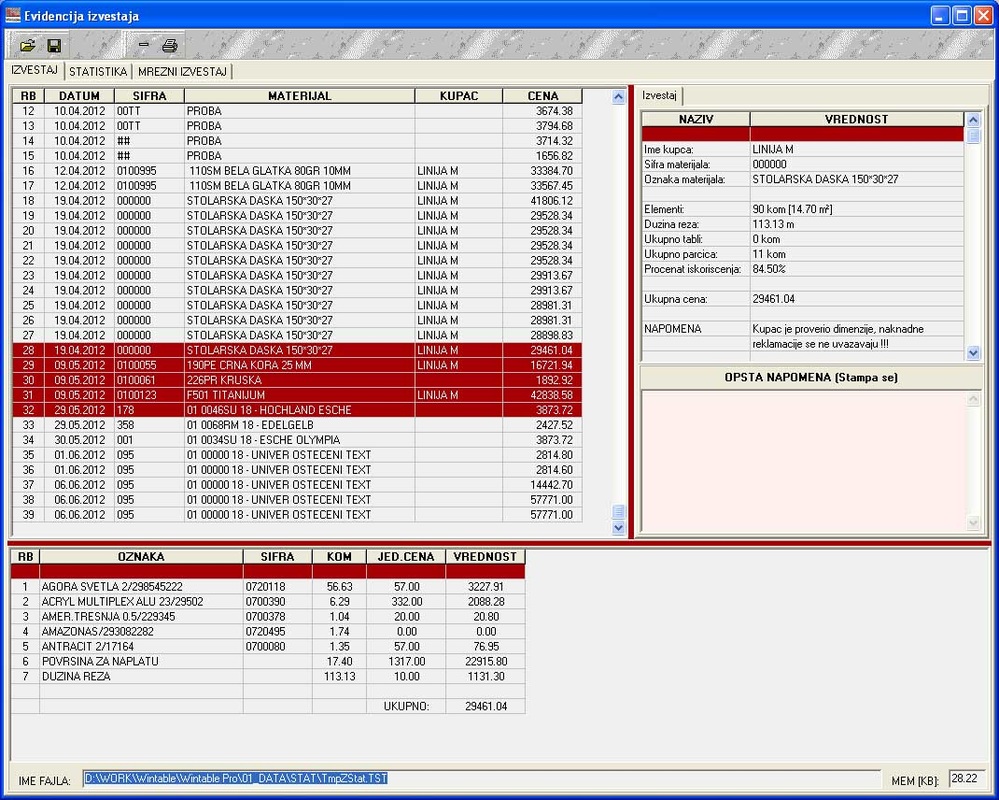Select the right panel Izvestaj tab
This screenshot has height=800, width=999.
660,95
